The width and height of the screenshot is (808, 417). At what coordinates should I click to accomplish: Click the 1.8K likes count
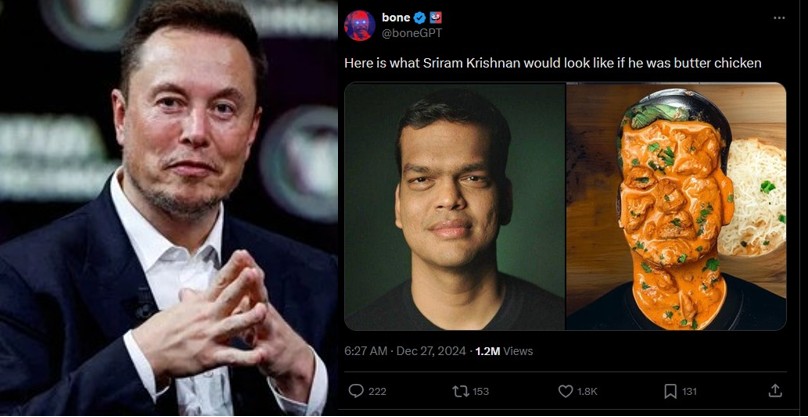point(588,391)
